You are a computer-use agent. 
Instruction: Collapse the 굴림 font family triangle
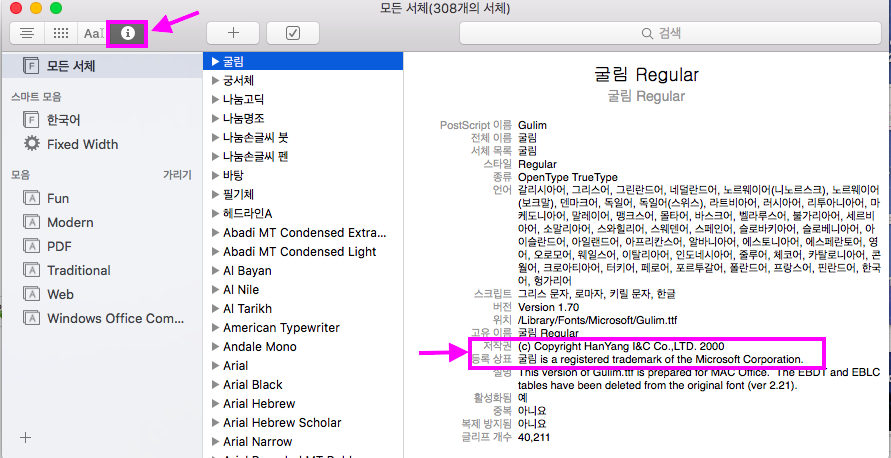click(x=215, y=62)
